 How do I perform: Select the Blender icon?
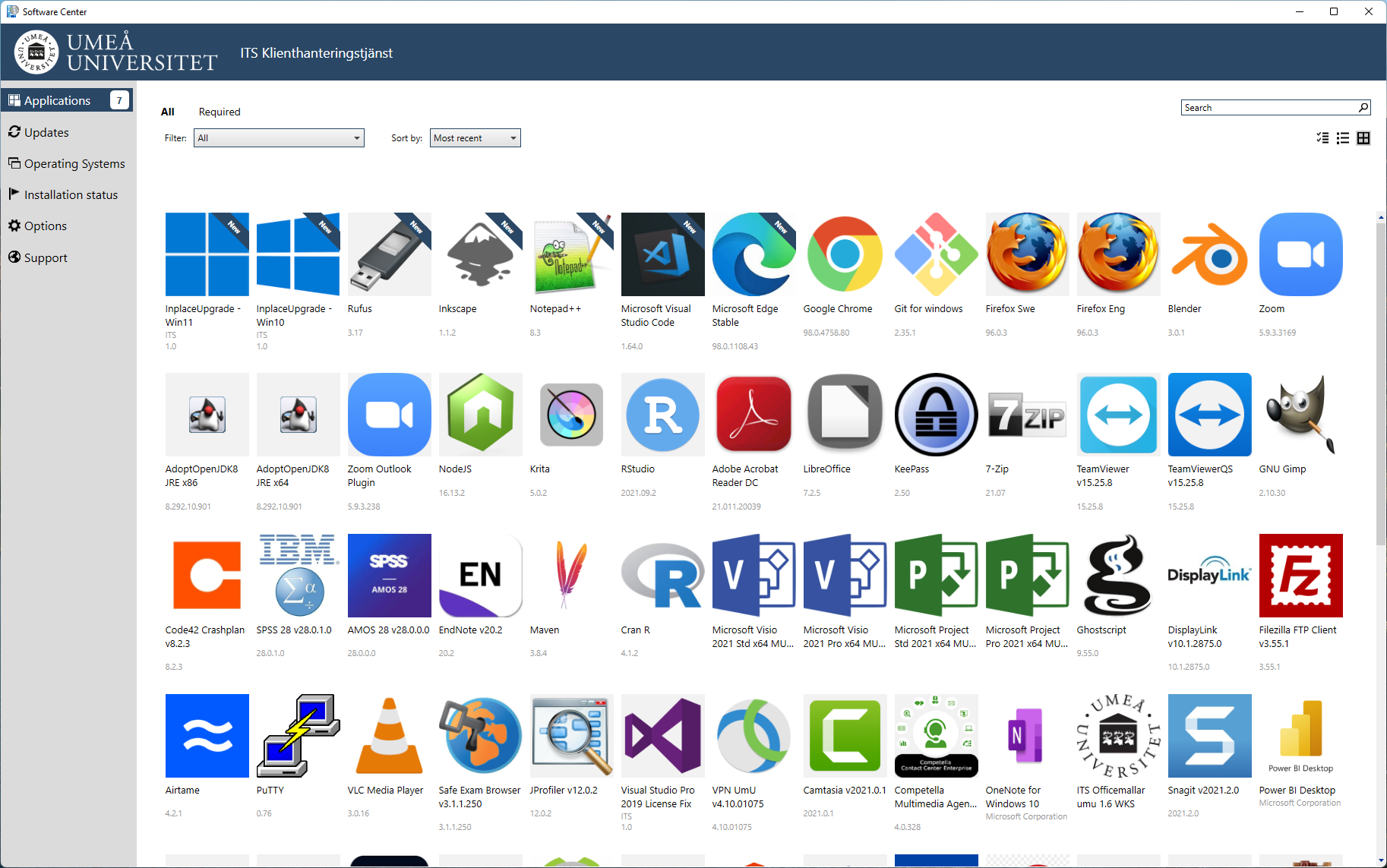1209,254
